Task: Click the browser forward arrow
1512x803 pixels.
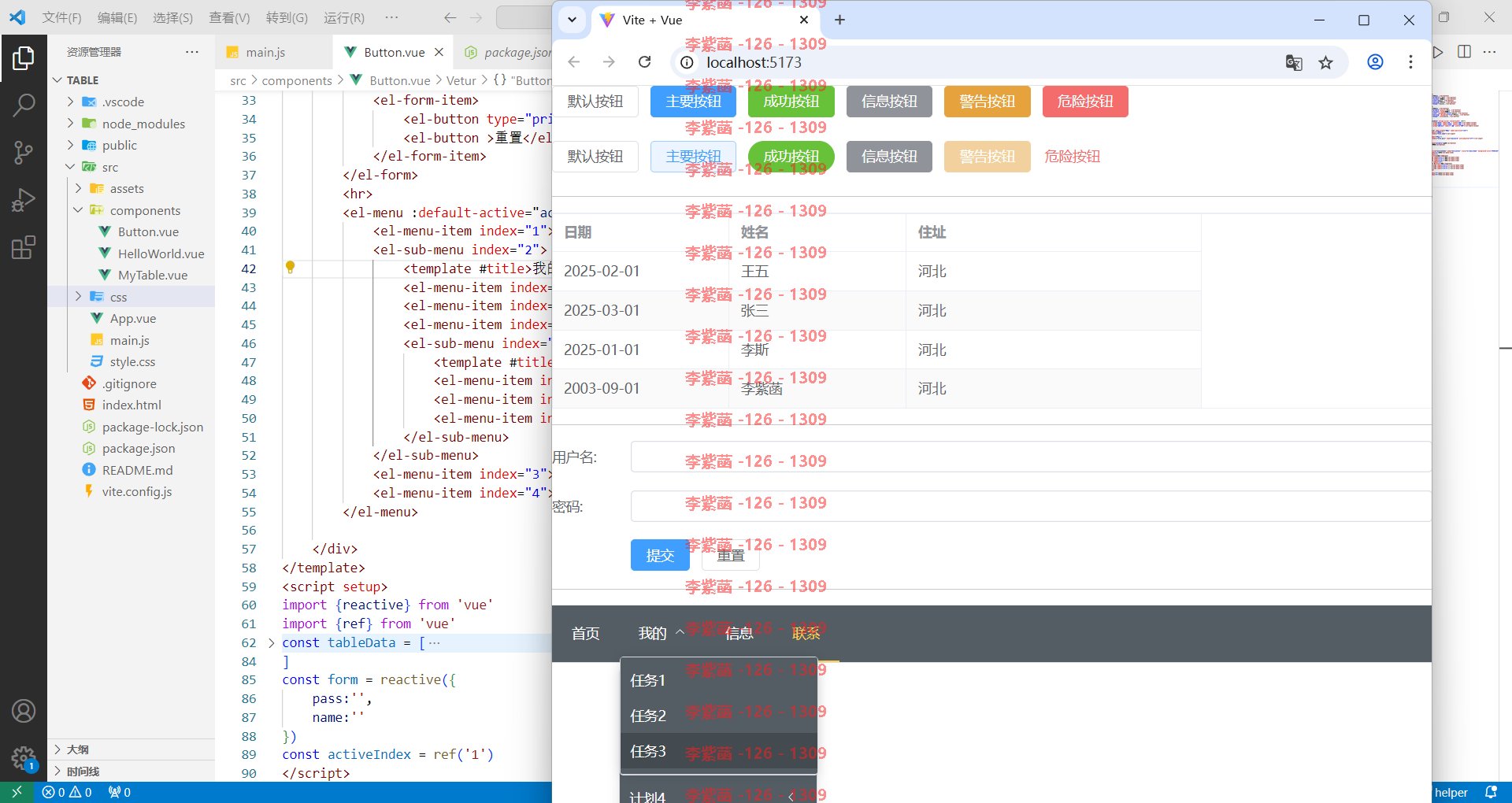Action: 609,62
